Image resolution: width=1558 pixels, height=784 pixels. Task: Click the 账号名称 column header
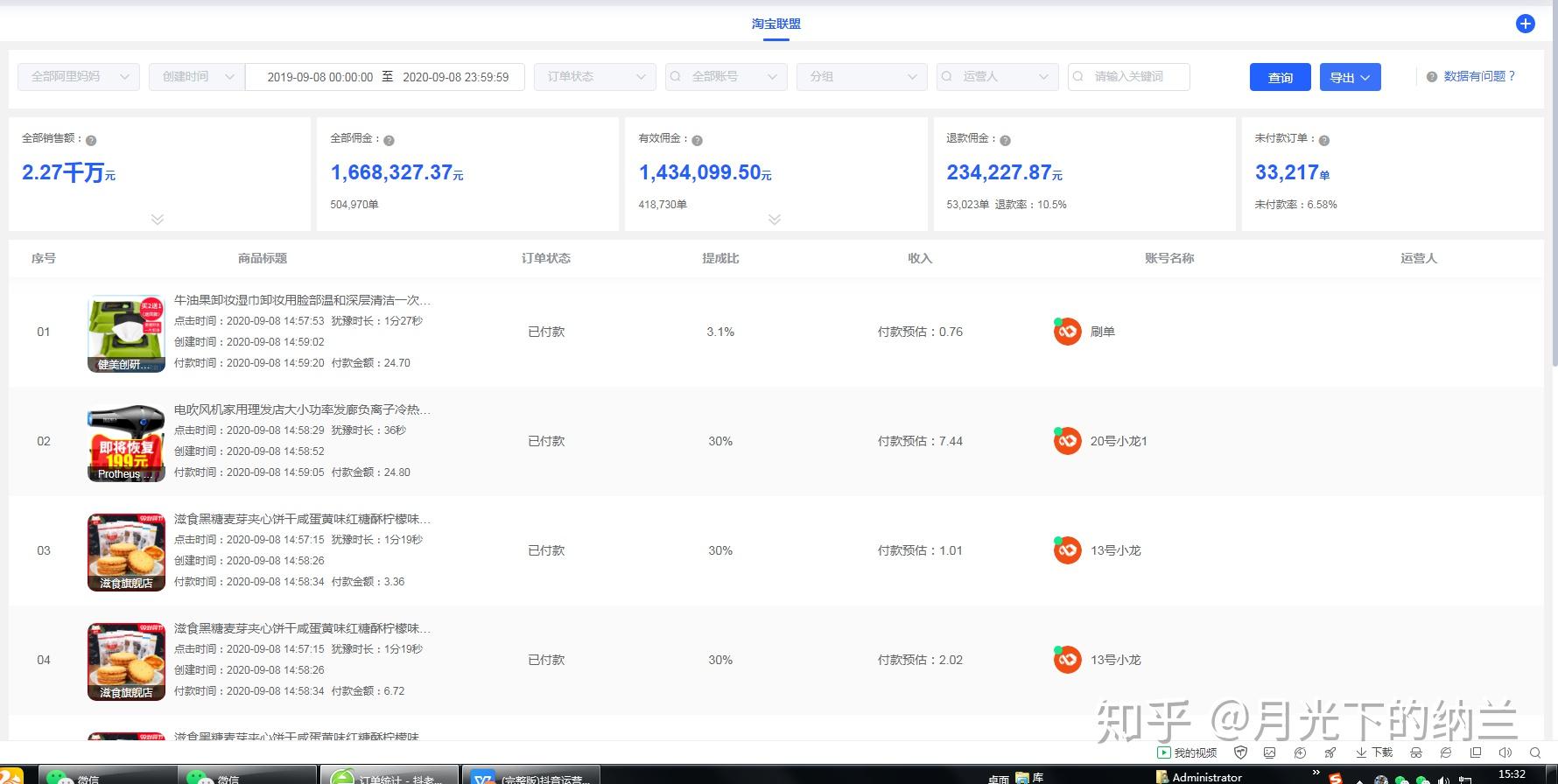click(x=1169, y=258)
